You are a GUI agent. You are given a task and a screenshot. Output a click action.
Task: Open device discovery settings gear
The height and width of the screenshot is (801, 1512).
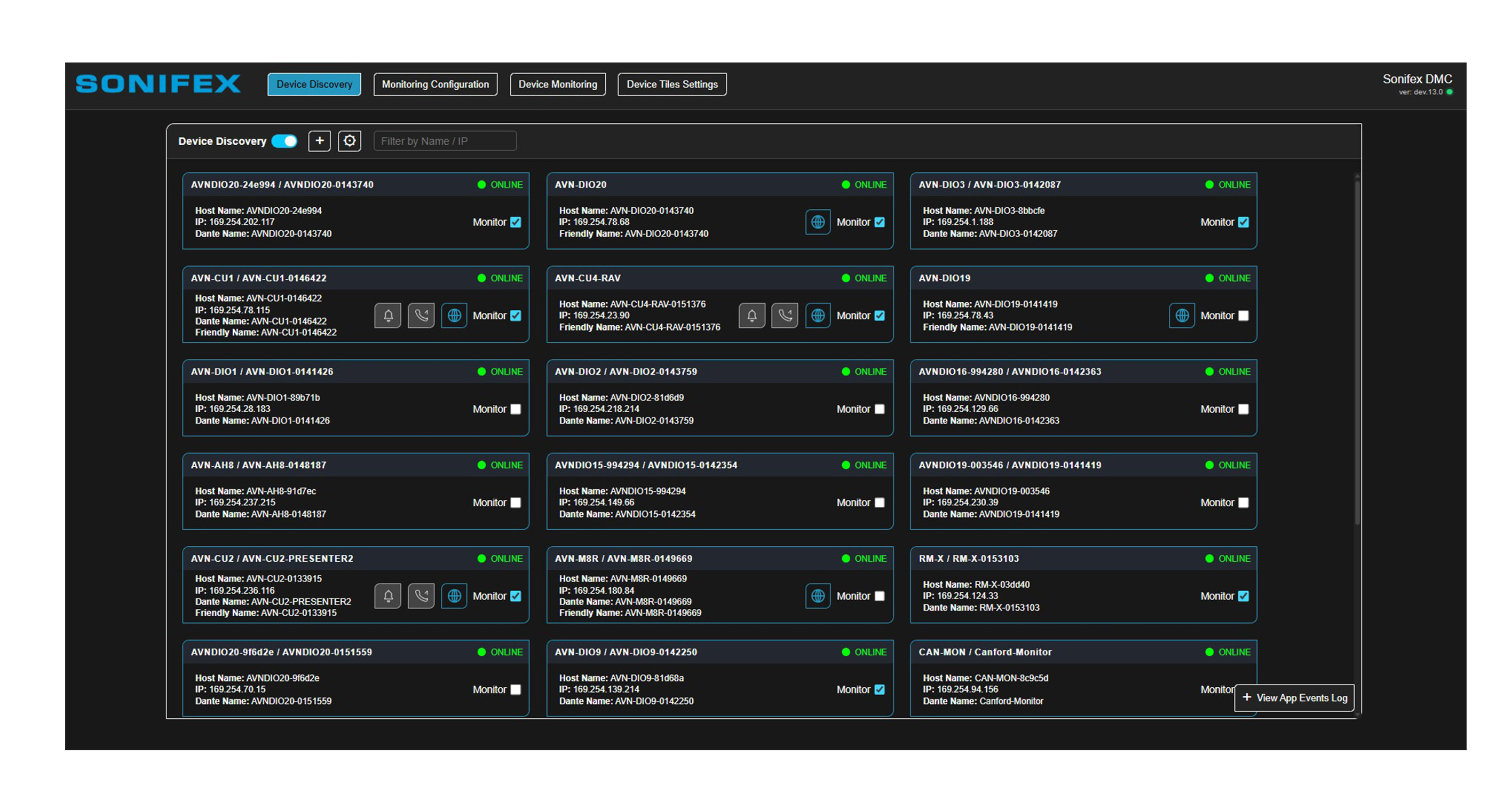point(349,141)
